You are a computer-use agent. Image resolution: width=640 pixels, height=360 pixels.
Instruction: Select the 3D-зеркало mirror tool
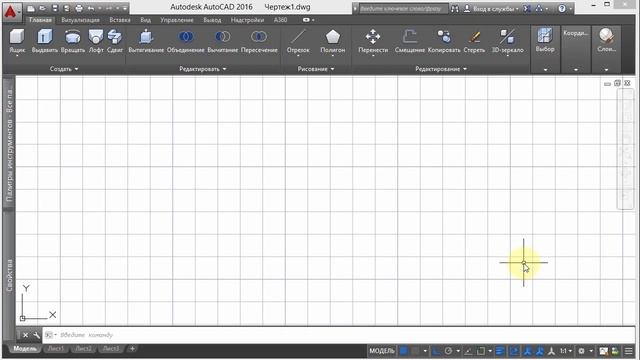[x=507, y=41]
